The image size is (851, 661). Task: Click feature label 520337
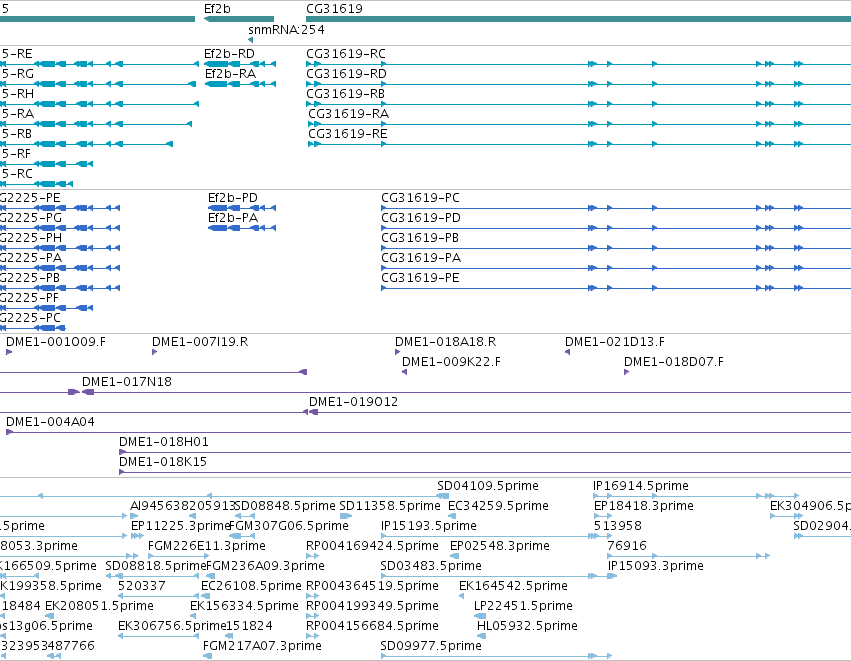(x=142, y=587)
